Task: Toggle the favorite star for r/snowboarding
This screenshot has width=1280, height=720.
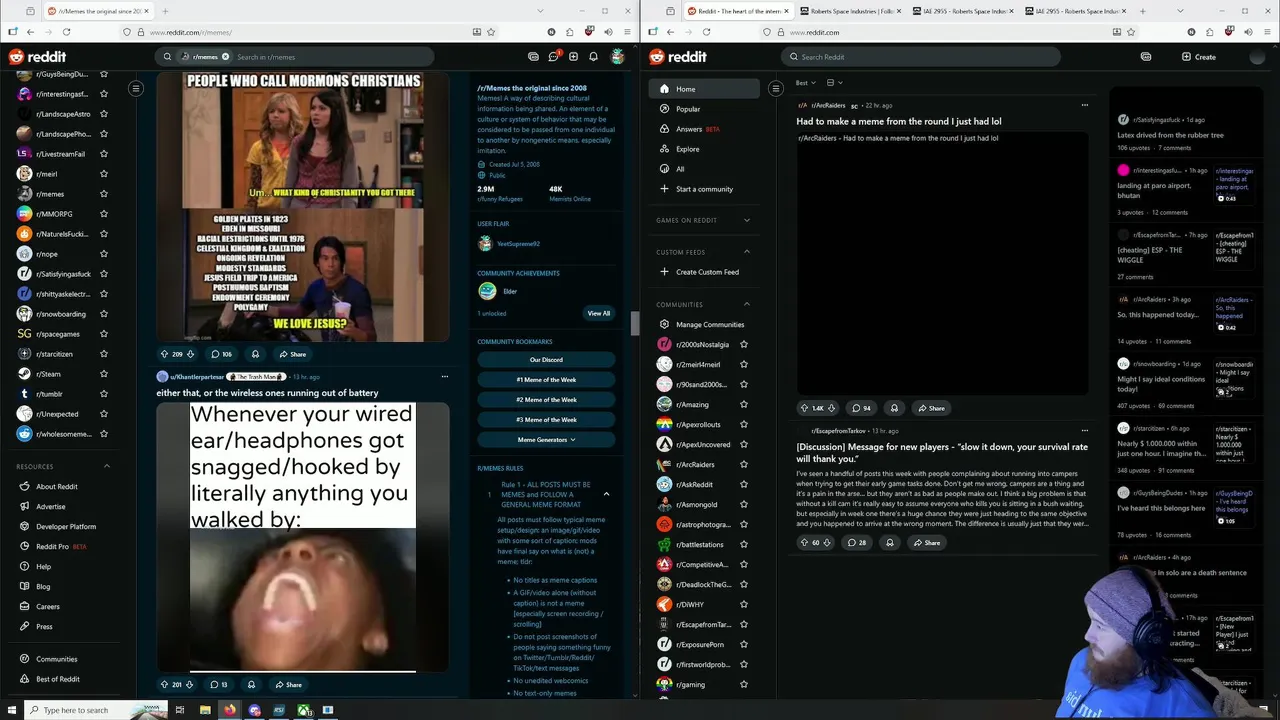Action: tap(104, 314)
